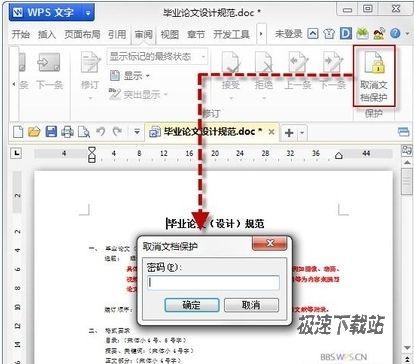Open the 页面布局 ribbon tab
The image size is (414, 364).
click(82, 34)
